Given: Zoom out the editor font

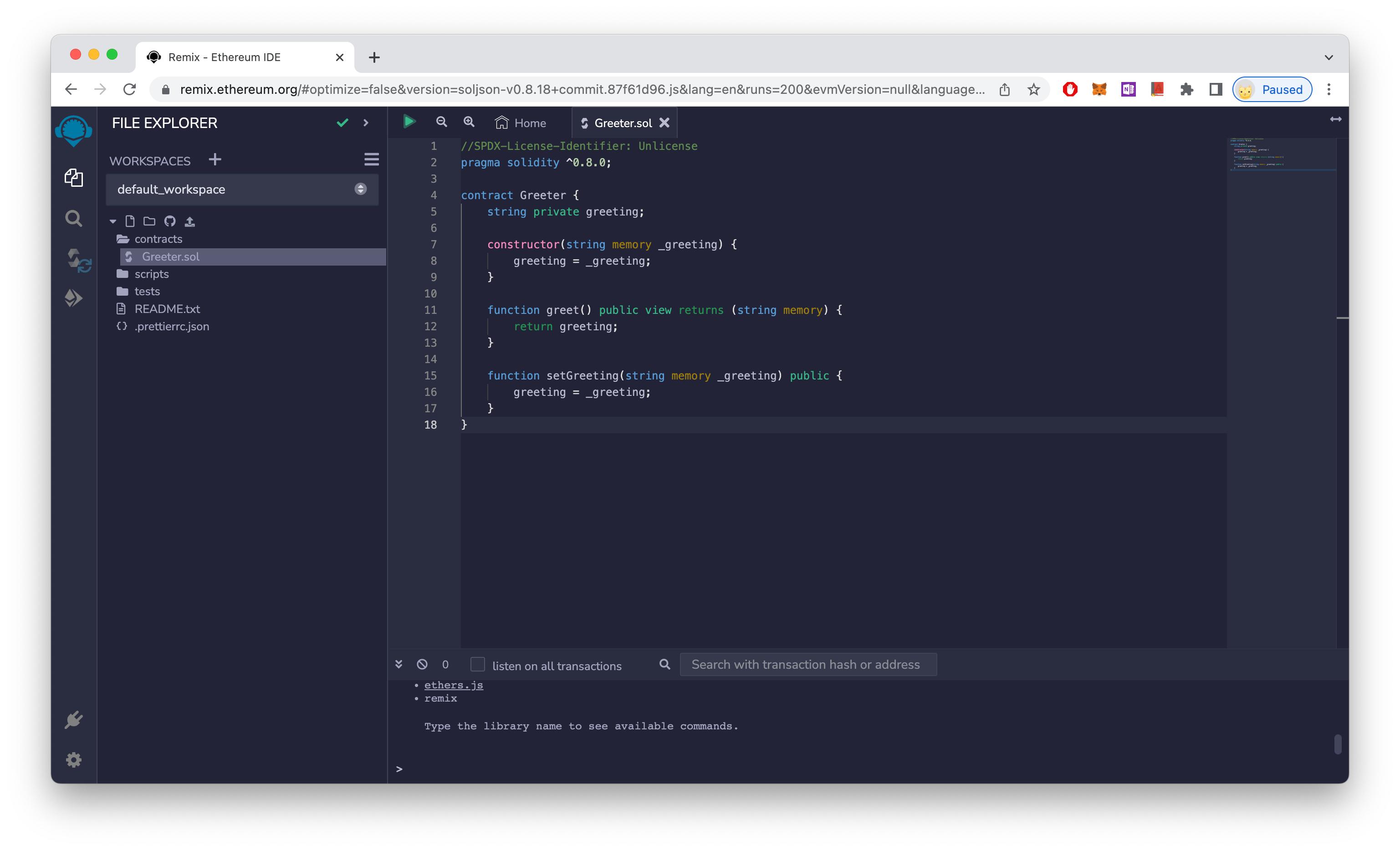Looking at the screenshot, I should (x=441, y=122).
